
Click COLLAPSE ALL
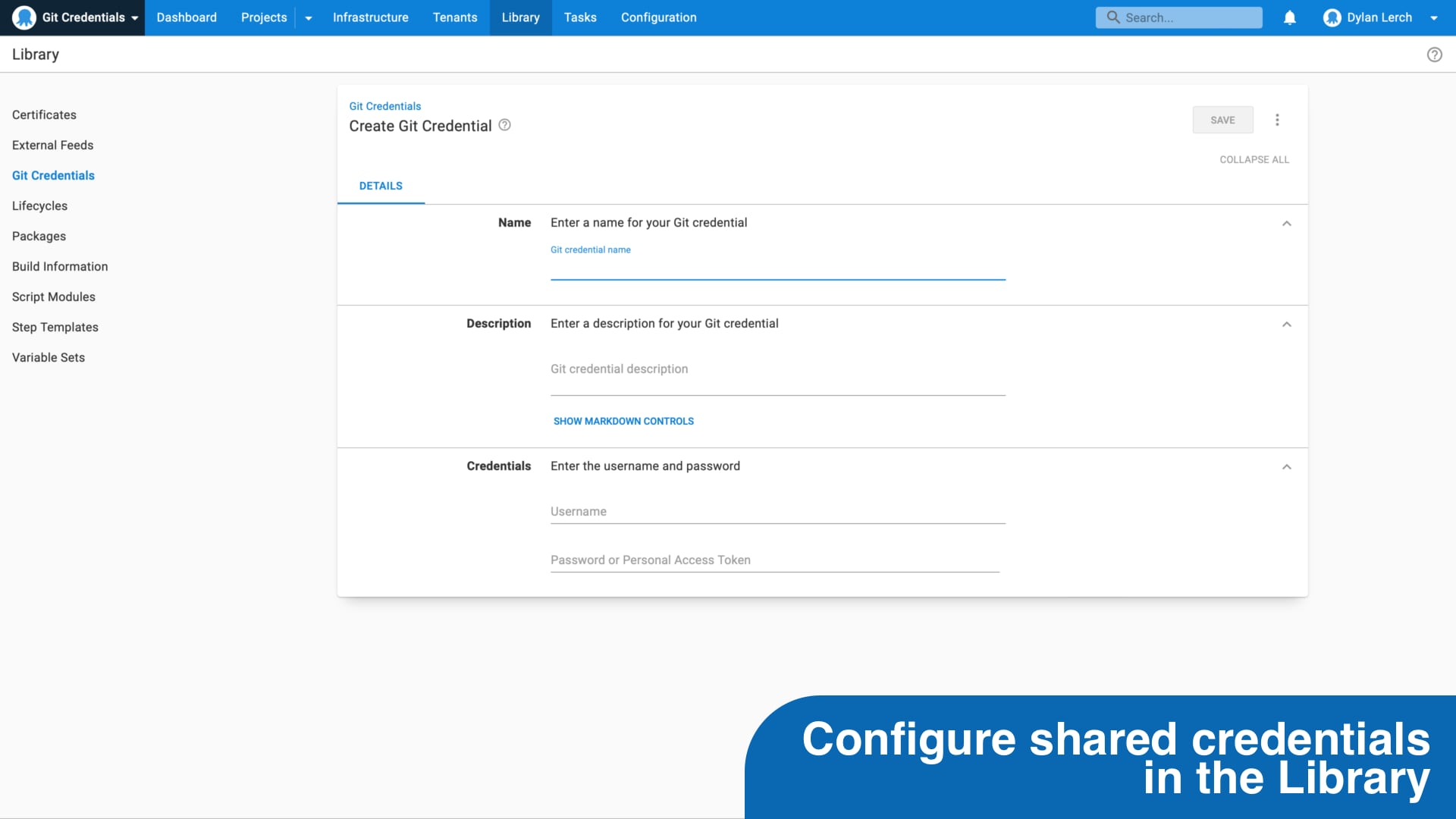pyautogui.click(x=1254, y=159)
